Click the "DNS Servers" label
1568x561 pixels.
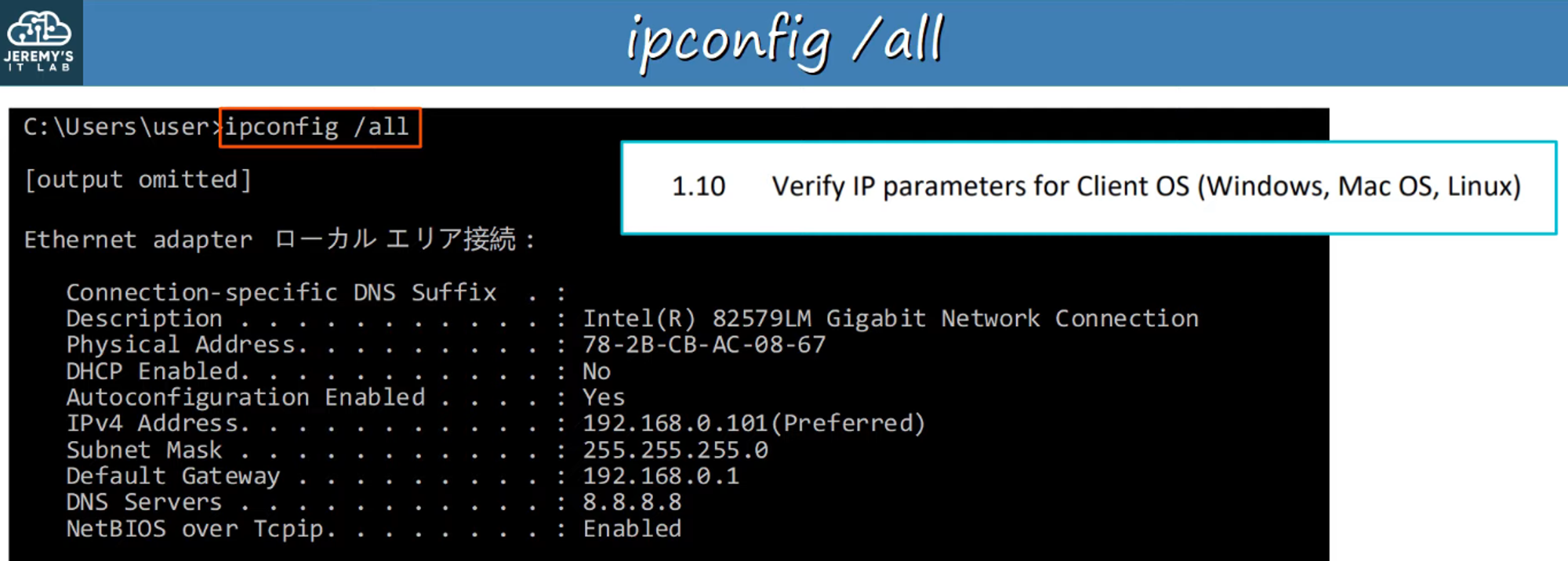144,502
